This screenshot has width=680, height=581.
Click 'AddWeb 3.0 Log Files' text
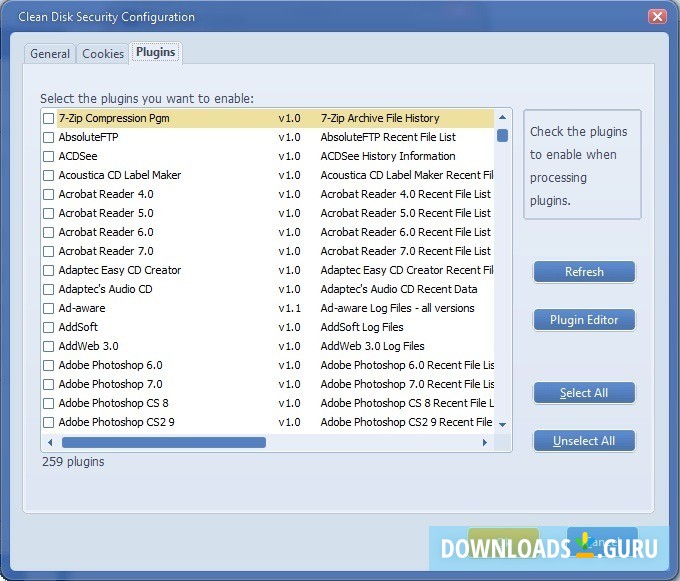[x=372, y=346]
